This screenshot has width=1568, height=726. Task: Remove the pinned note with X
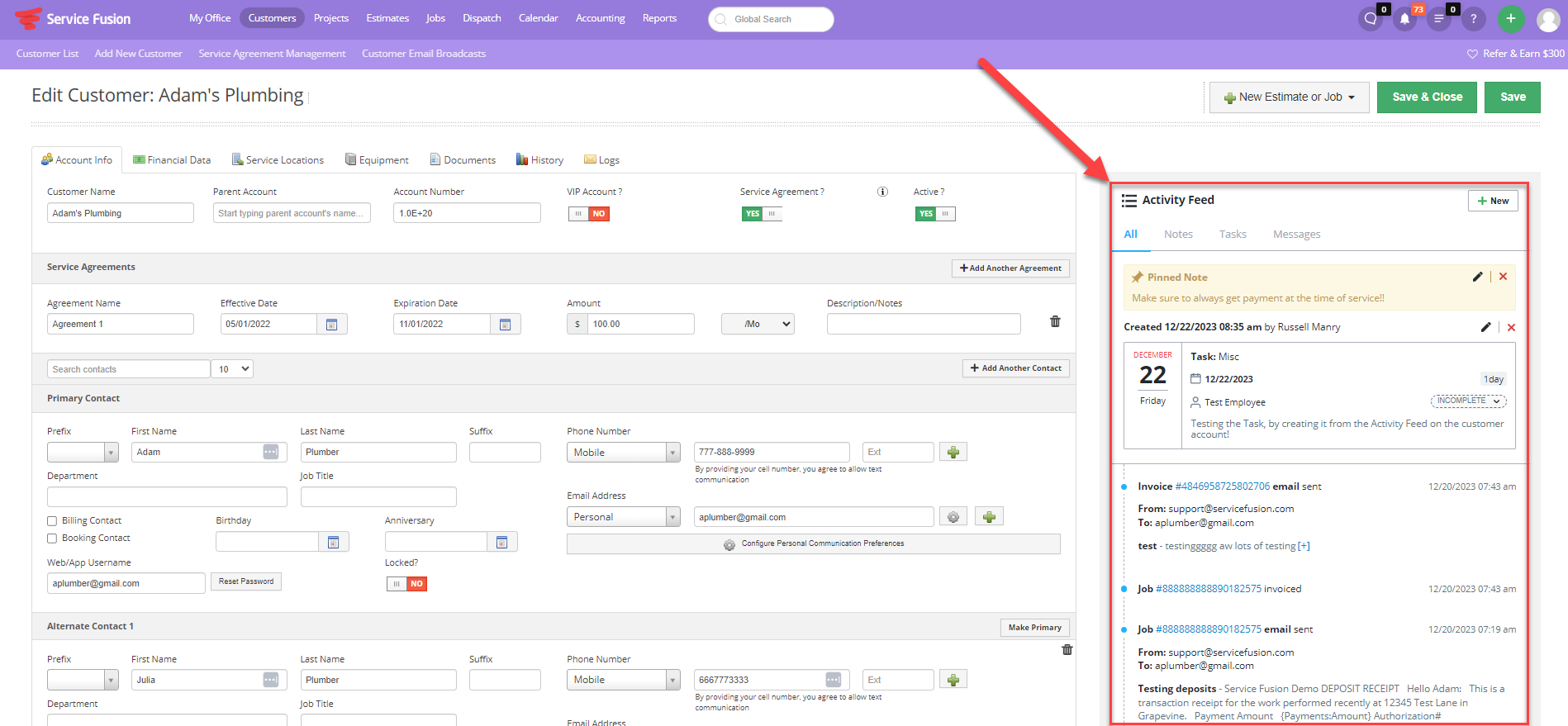click(x=1503, y=277)
